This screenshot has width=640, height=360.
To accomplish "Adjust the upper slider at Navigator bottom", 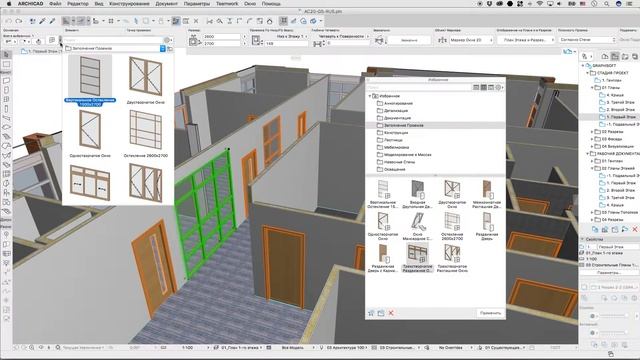I will tap(614, 315).
